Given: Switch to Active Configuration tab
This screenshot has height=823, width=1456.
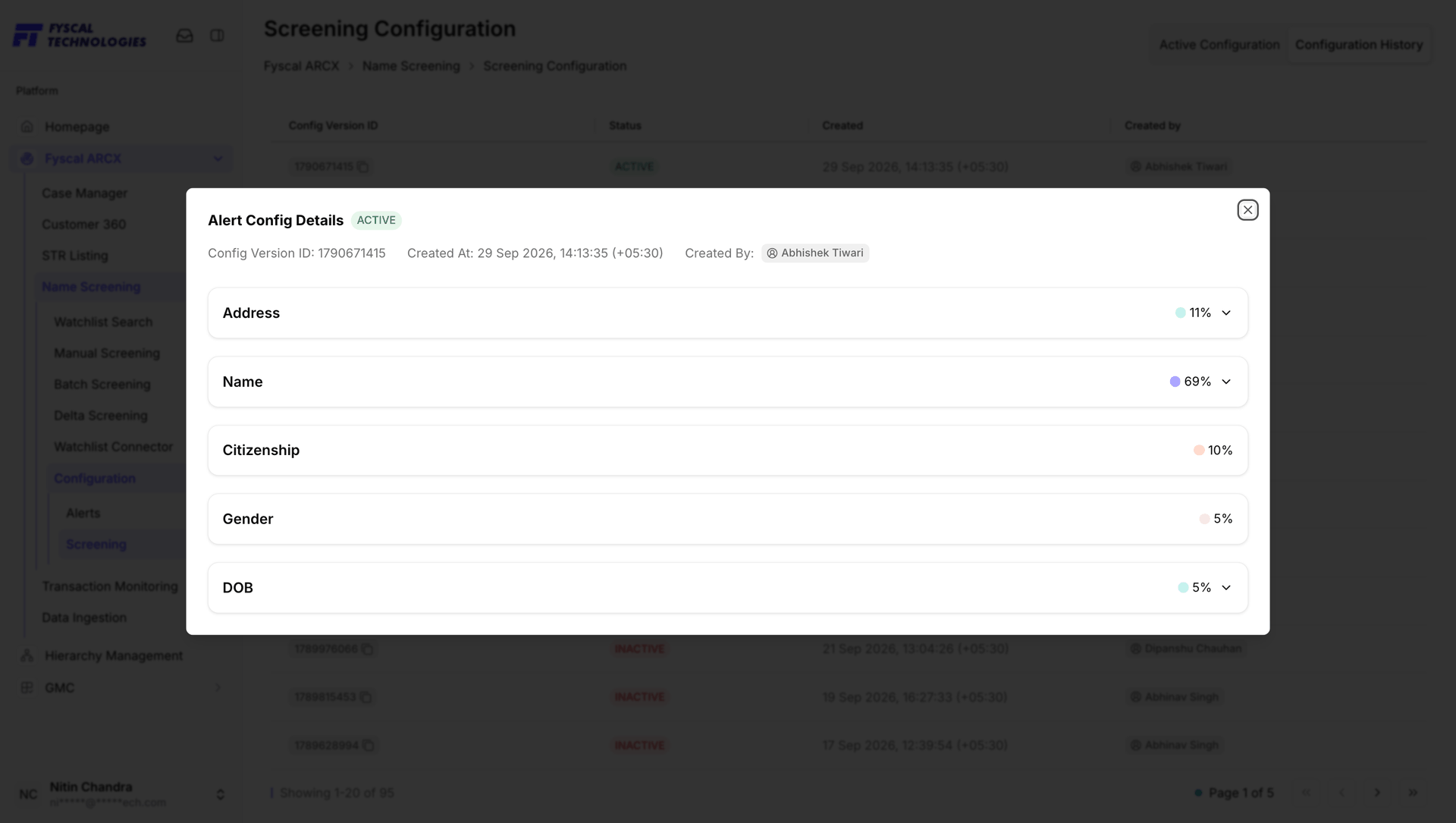Looking at the screenshot, I should click(1219, 45).
